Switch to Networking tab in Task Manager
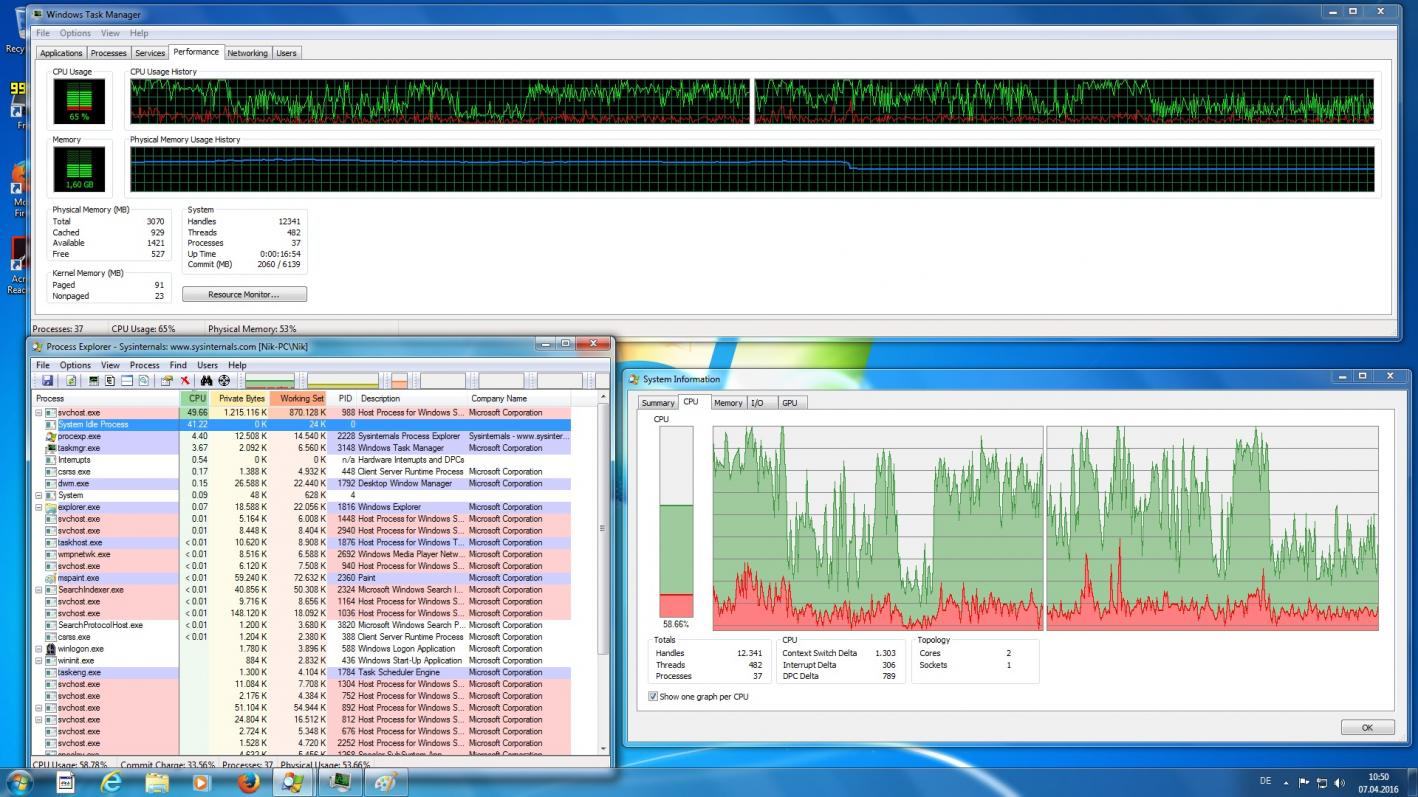Image resolution: width=1418 pixels, height=797 pixels. click(x=247, y=53)
